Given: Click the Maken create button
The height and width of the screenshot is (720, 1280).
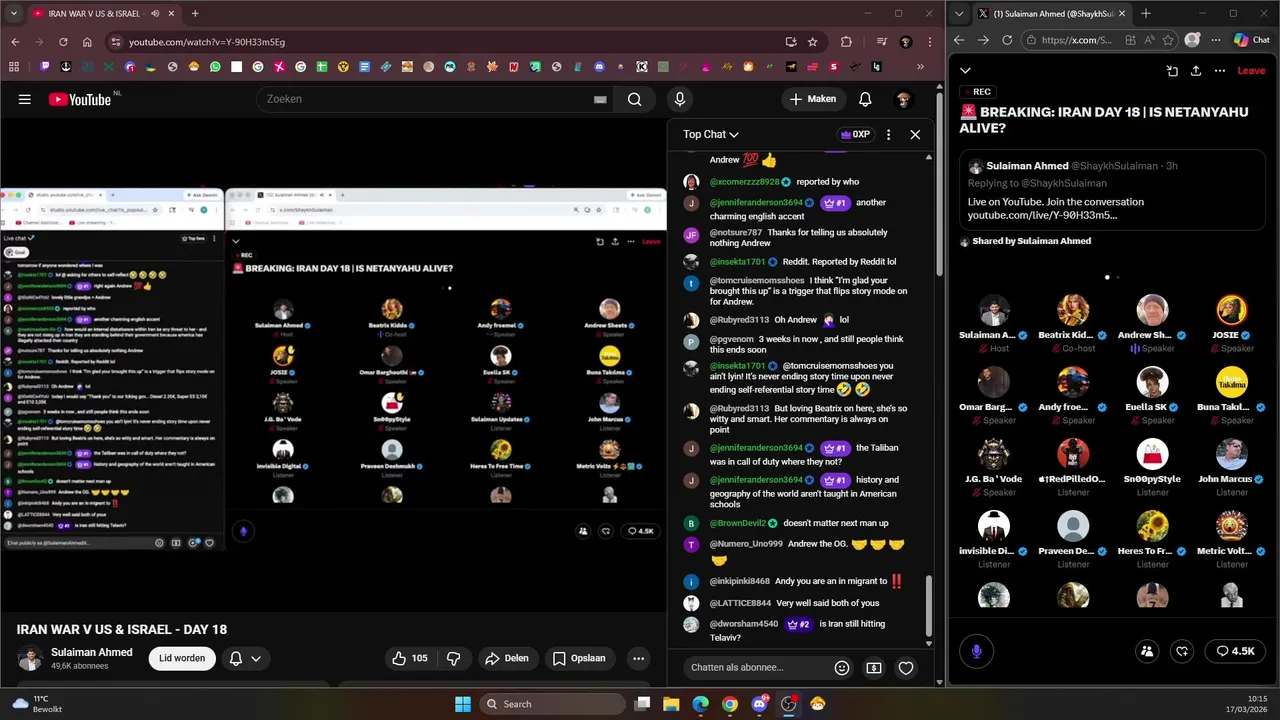Looking at the screenshot, I should click(812, 99).
